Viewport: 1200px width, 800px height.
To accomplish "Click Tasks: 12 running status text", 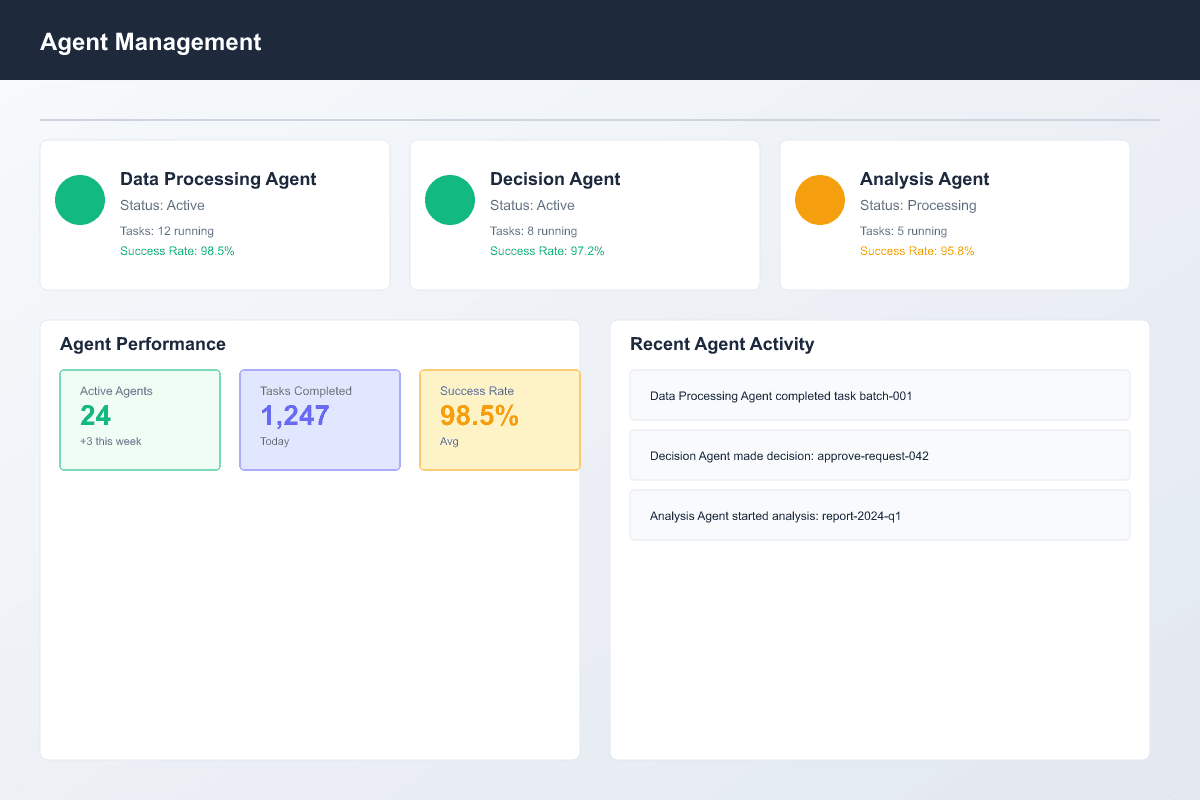I will (x=165, y=230).
